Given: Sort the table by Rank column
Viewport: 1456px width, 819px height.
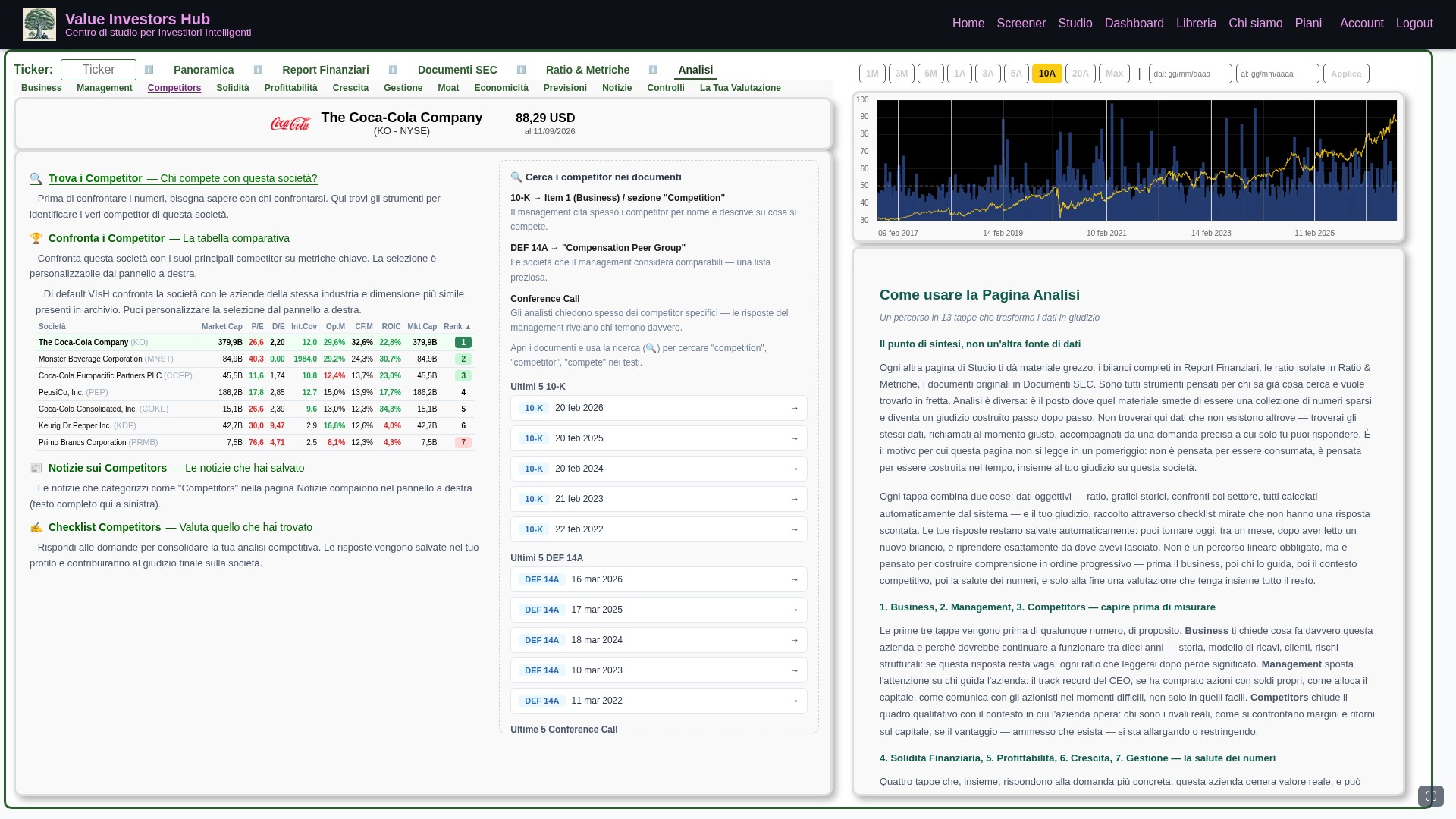Looking at the screenshot, I should pyautogui.click(x=457, y=327).
